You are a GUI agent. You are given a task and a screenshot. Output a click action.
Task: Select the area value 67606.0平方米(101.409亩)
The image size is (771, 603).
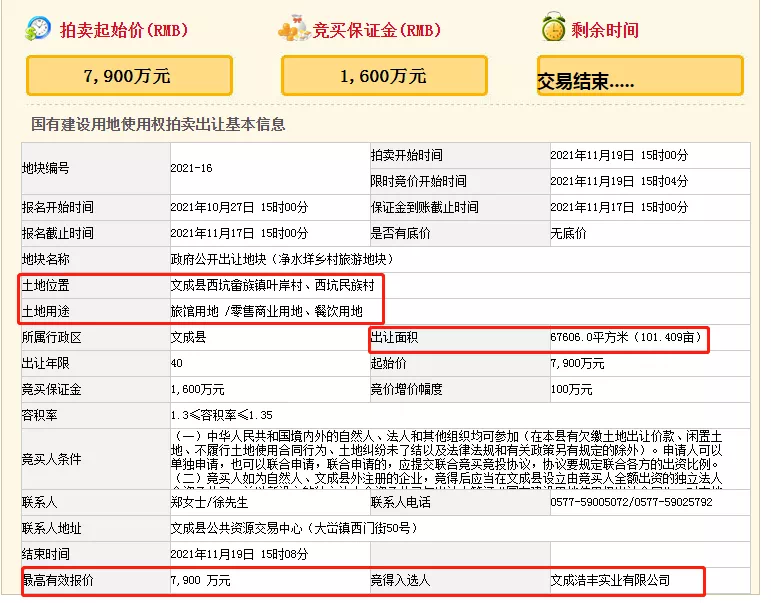click(x=626, y=337)
